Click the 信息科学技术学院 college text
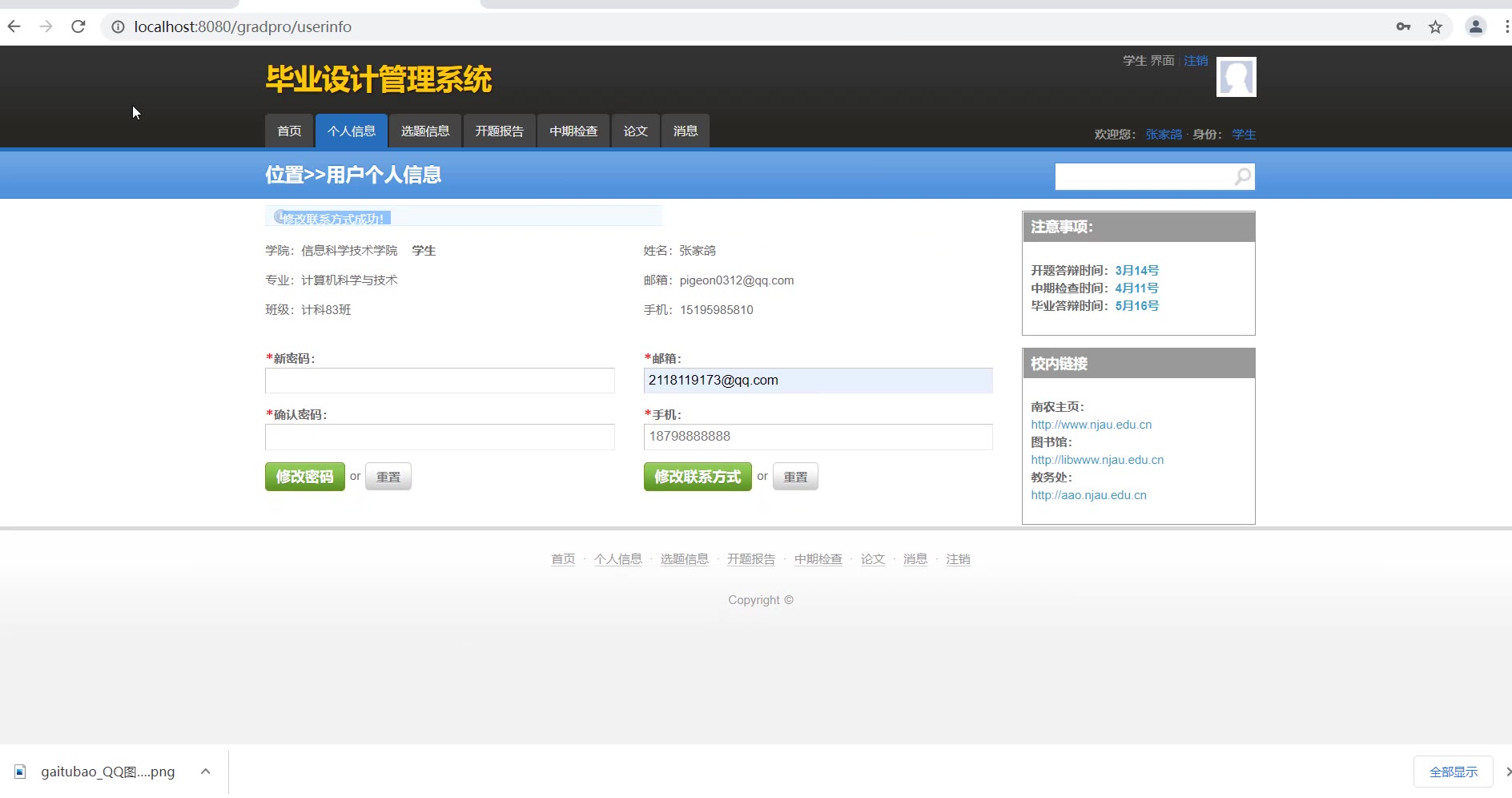The image size is (1512, 798). (x=349, y=251)
